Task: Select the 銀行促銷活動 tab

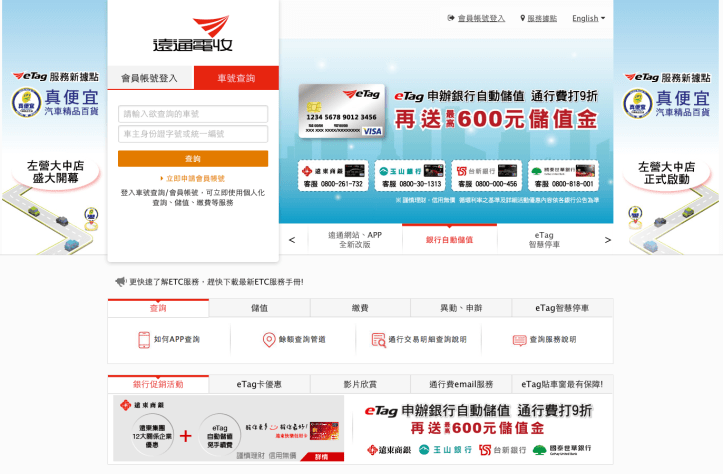Action: point(158,384)
